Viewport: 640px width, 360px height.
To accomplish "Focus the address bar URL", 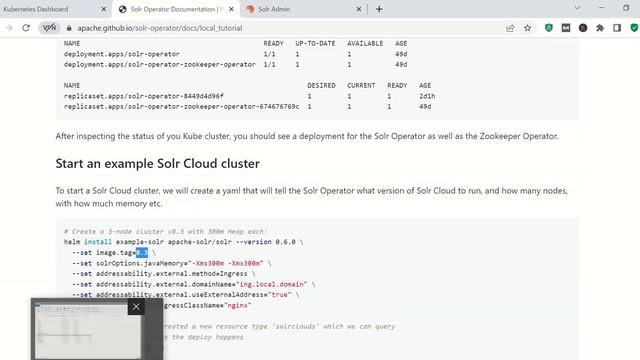I will (160, 28).
